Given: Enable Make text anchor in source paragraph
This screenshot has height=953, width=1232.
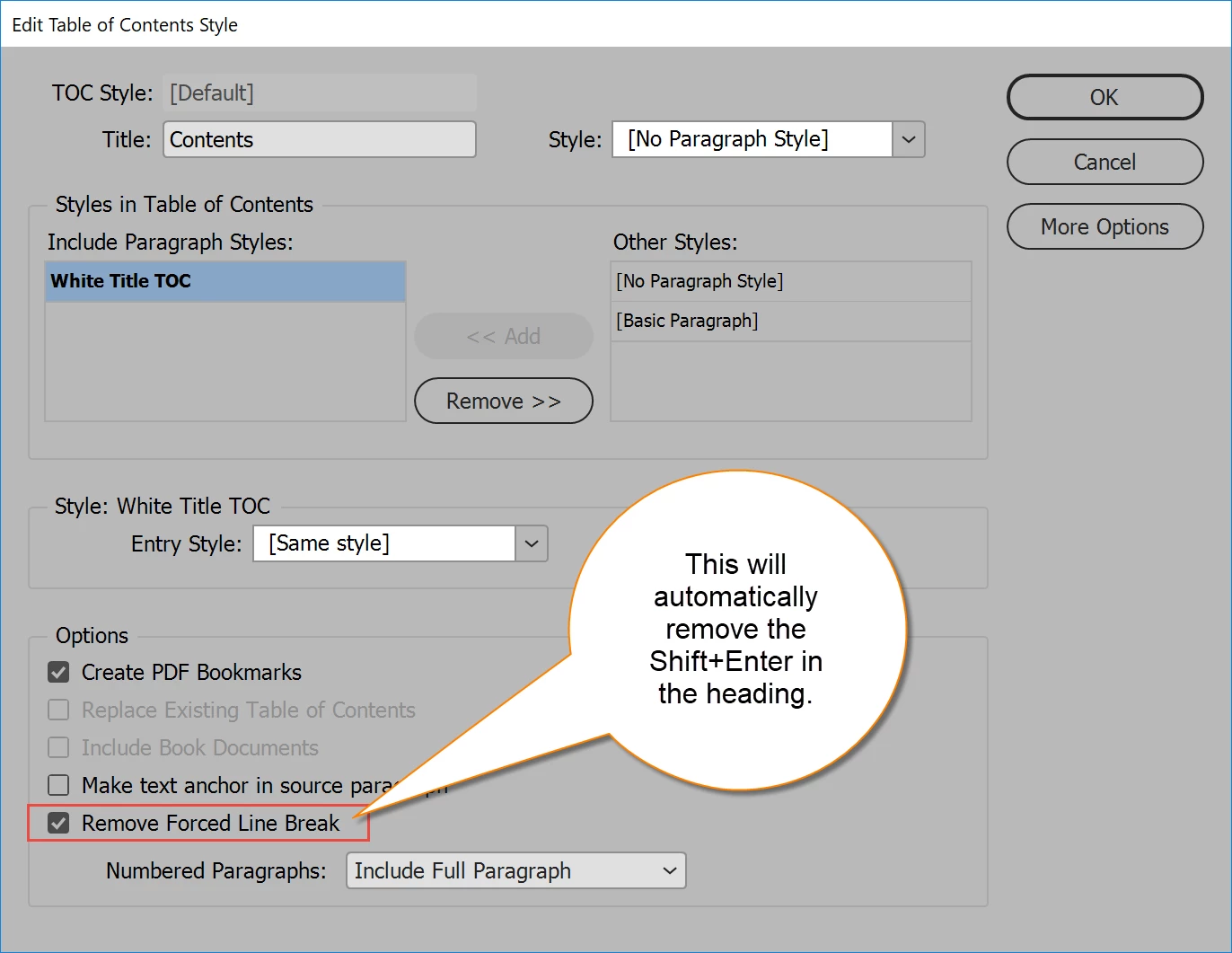Looking at the screenshot, I should (x=58, y=785).
